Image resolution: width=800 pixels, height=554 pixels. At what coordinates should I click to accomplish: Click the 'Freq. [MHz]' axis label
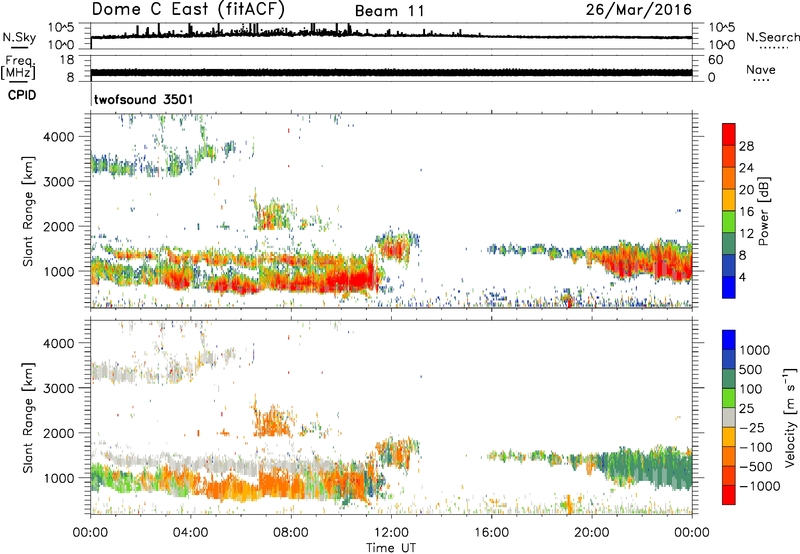click(18, 68)
